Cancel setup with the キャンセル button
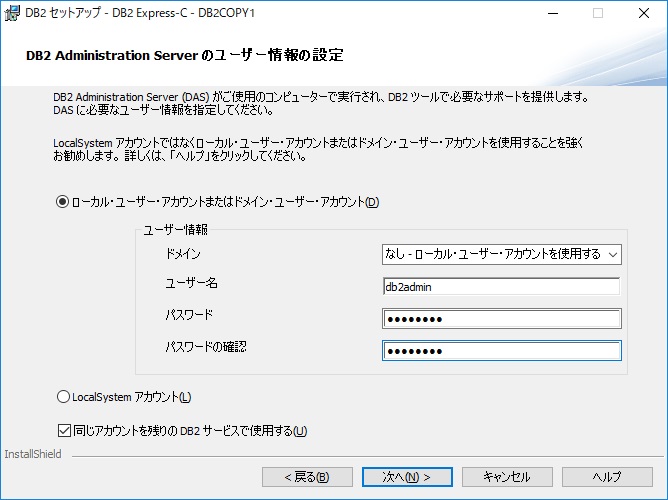This screenshot has height=500, width=668. [x=507, y=477]
